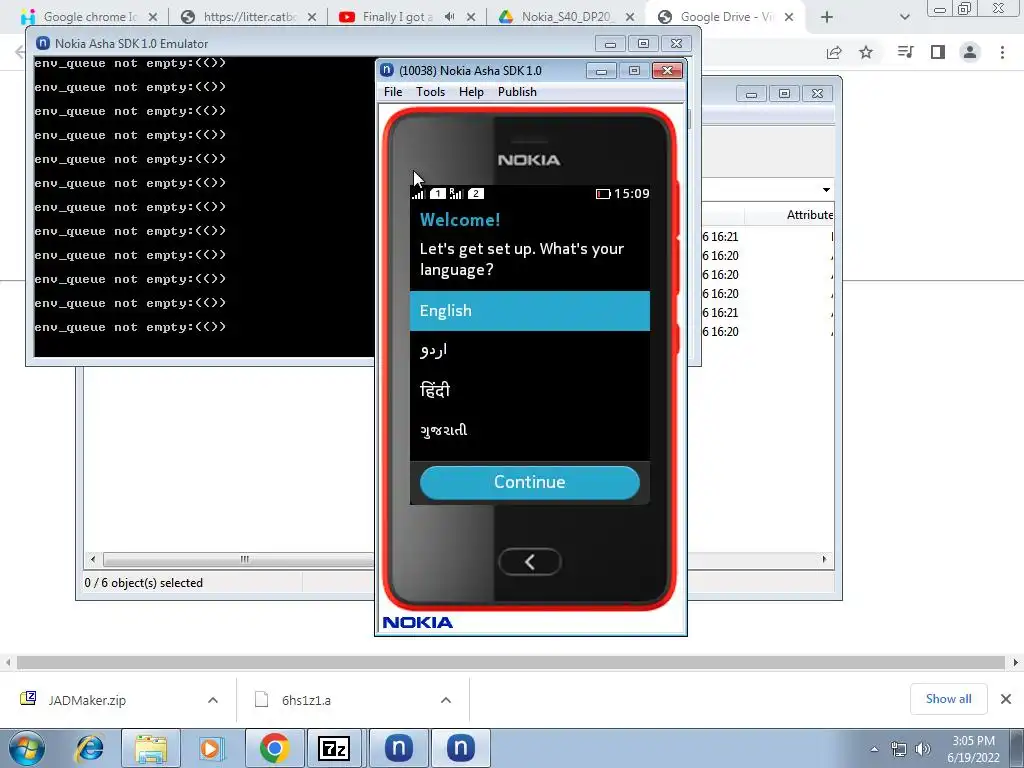Close the litter.catbox tab
Viewport: 1024px width, 768px height.
[x=312, y=17]
